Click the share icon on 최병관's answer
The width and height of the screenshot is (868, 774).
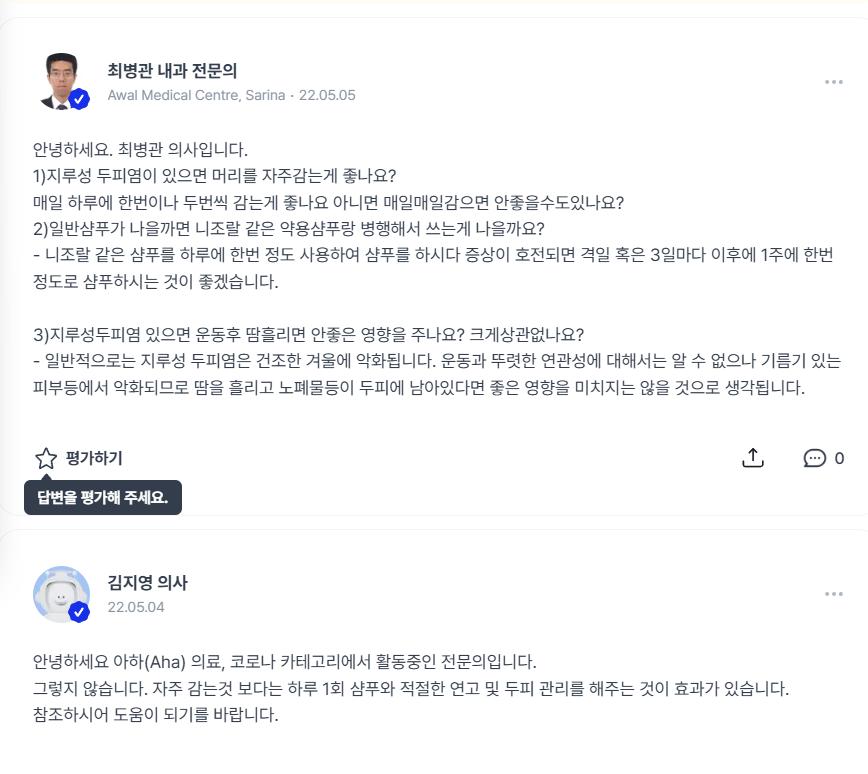click(x=753, y=458)
